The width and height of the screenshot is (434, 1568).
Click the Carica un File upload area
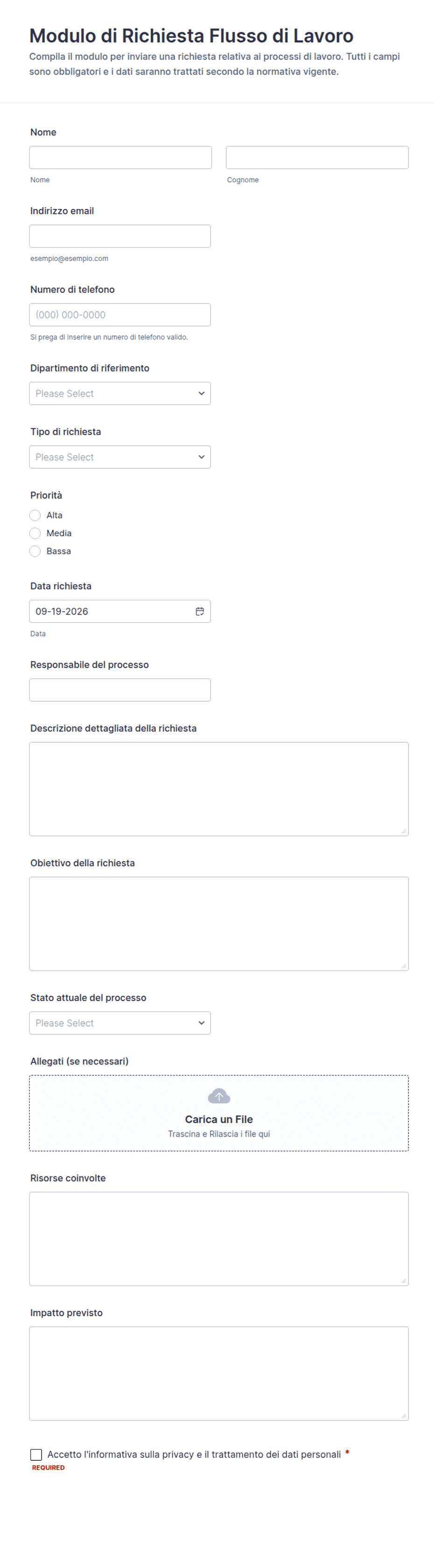[x=219, y=1112]
